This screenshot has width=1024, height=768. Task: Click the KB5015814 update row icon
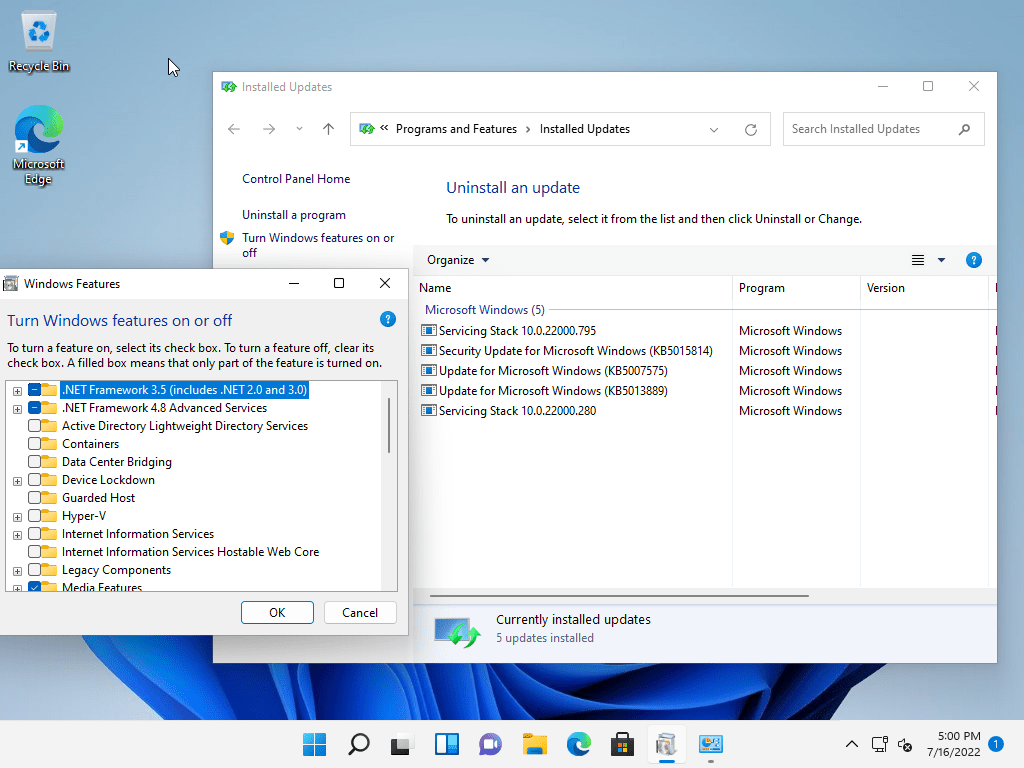[428, 351]
